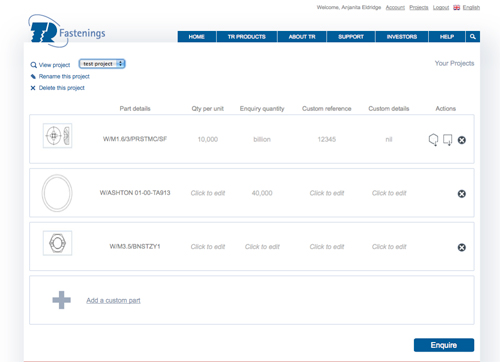Screen dimensions: 500x364
Task: Open the W/M3.5/BNSTZY1 nut thumbnail
Action: (x=57, y=243)
